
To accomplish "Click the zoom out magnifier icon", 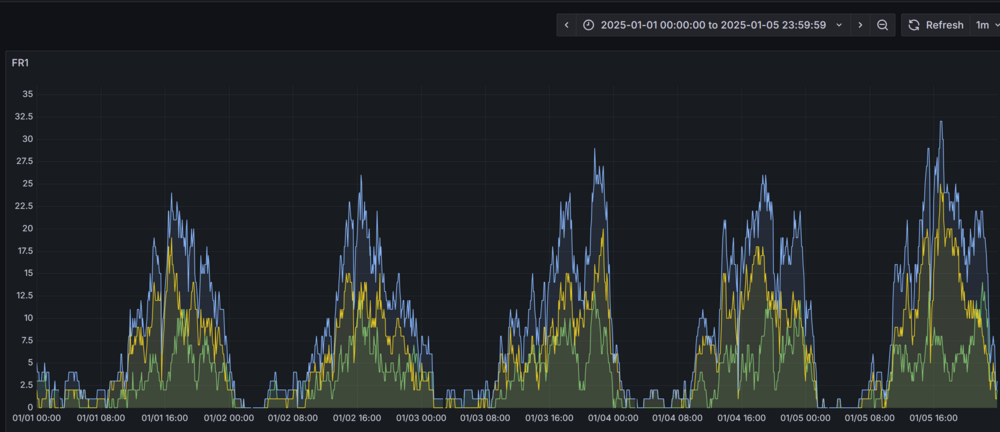I will tap(883, 25).
